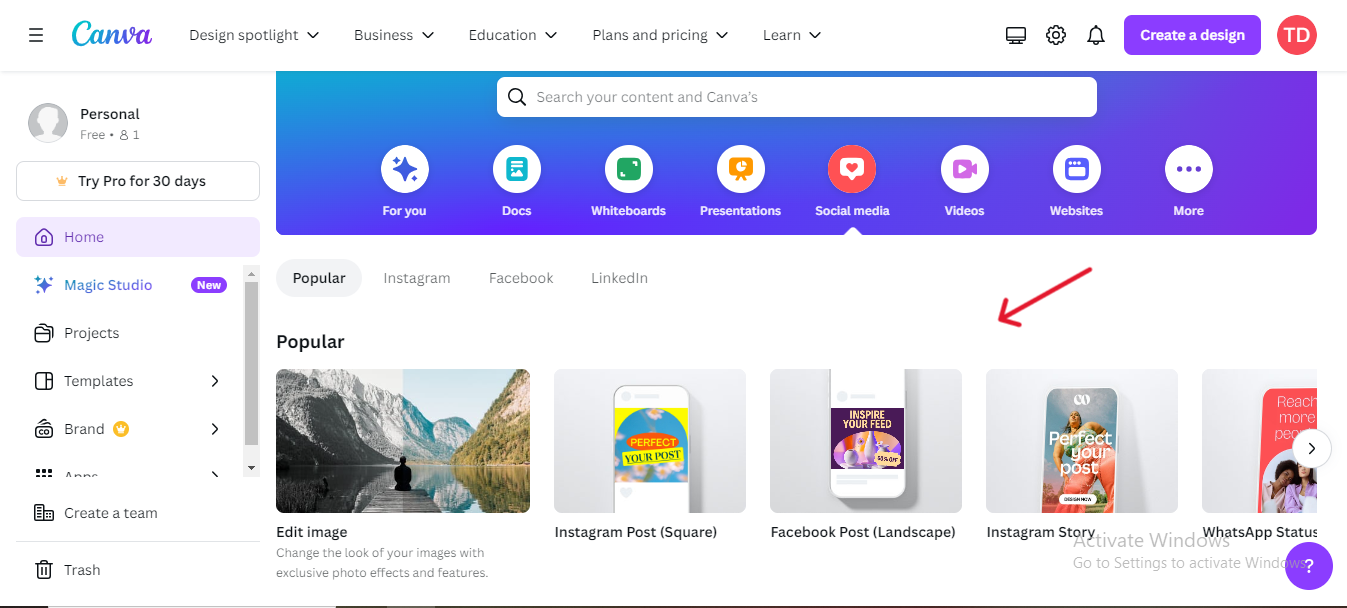
Task: Open the More categories icon
Action: [1189, 169]
